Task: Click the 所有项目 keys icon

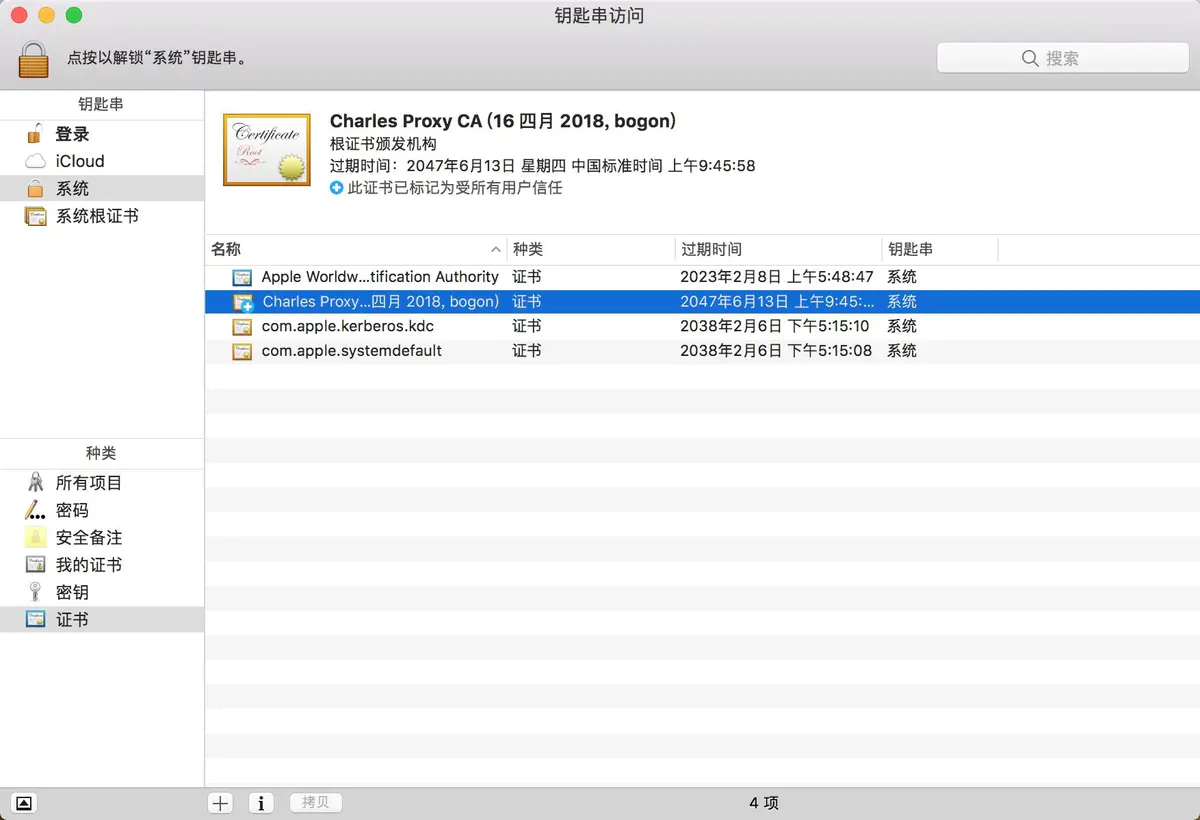Action: coord(36,482)
